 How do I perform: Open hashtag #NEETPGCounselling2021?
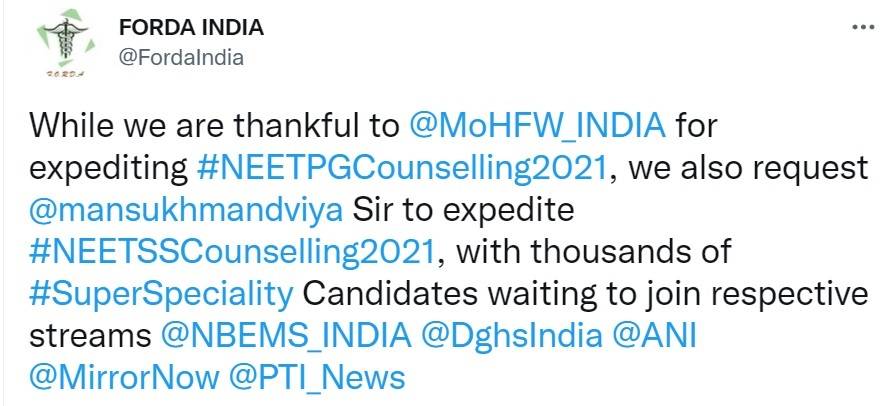tap(402, 168)
